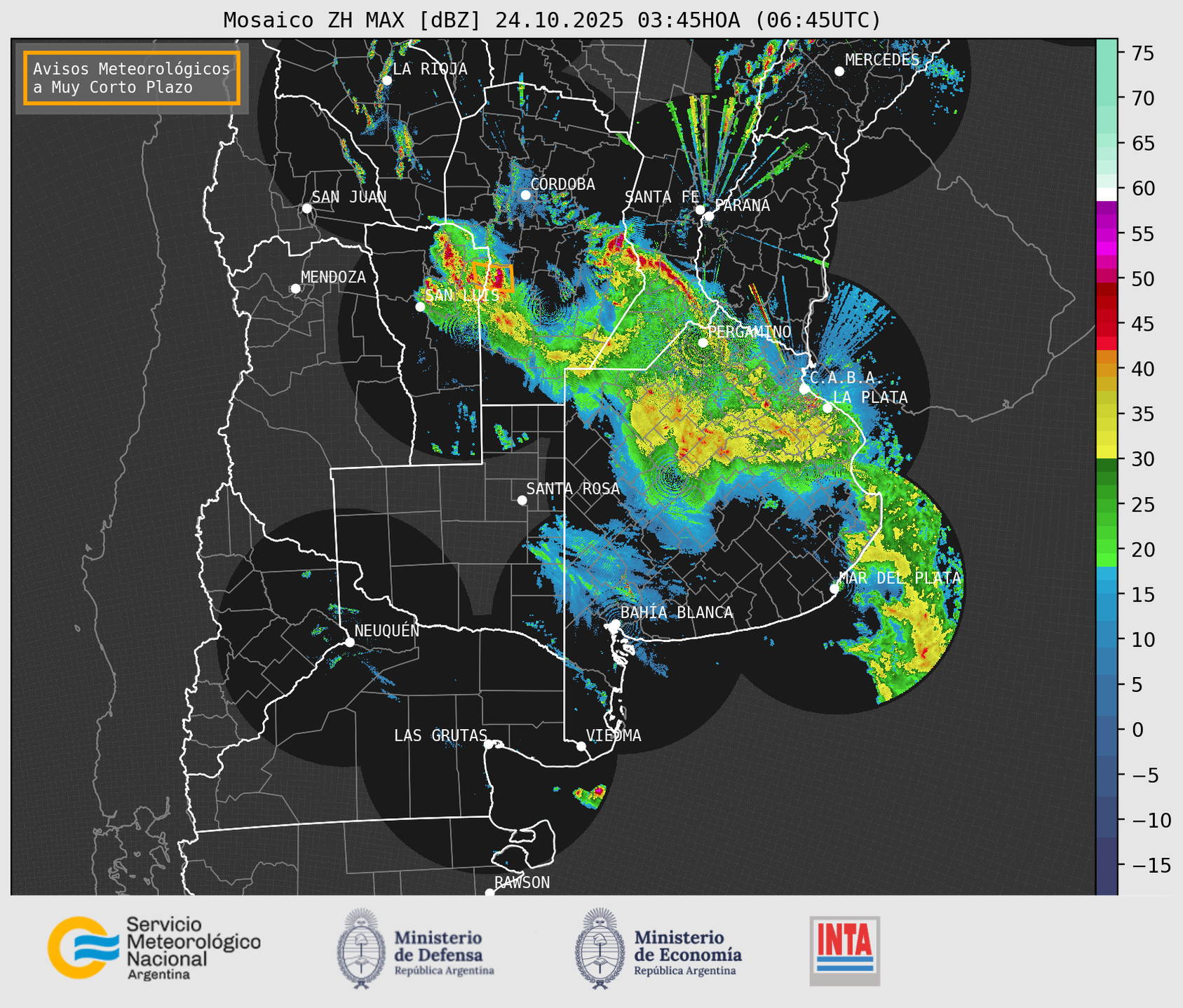
Task: Click the storm echo offshore south of Viedma
Action: (x=589, y=796)
